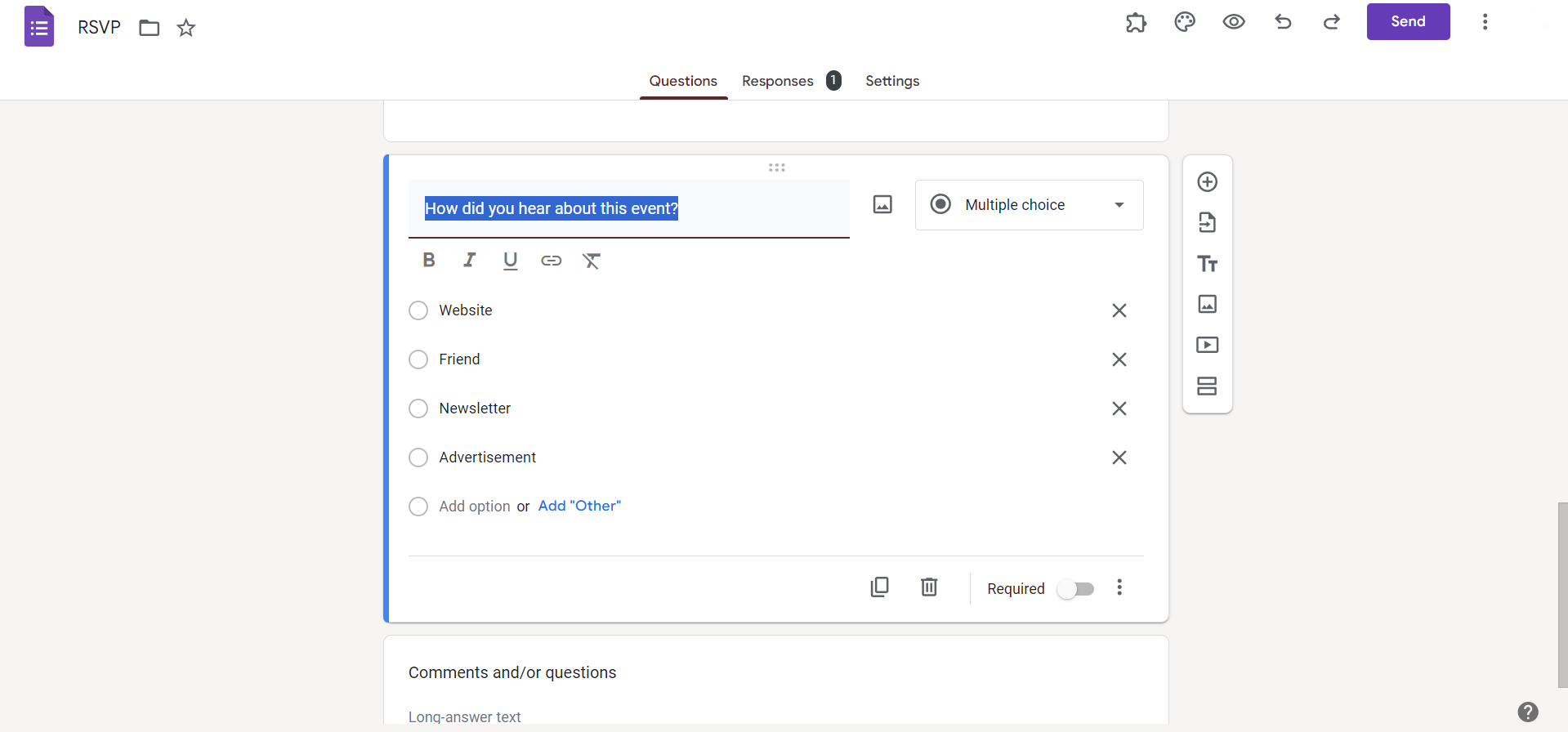Open the Multiple choice type dropdown
This screenshot has width=1568, height=732.
click(x=1029, y=205)
